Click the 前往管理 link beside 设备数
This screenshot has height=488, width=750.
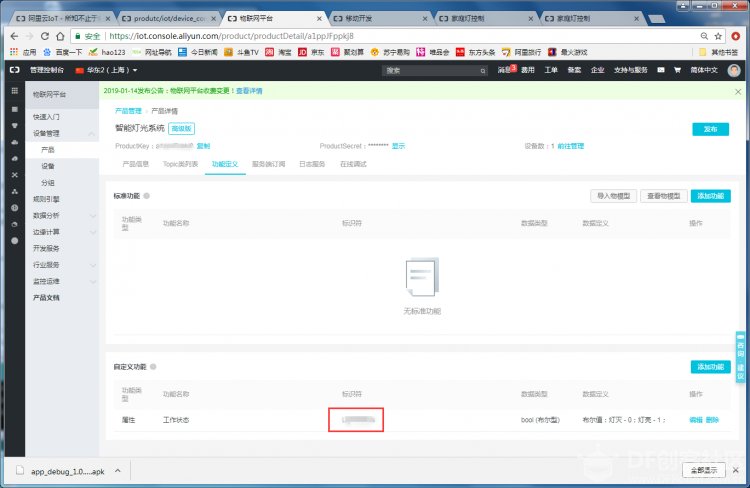571,146
